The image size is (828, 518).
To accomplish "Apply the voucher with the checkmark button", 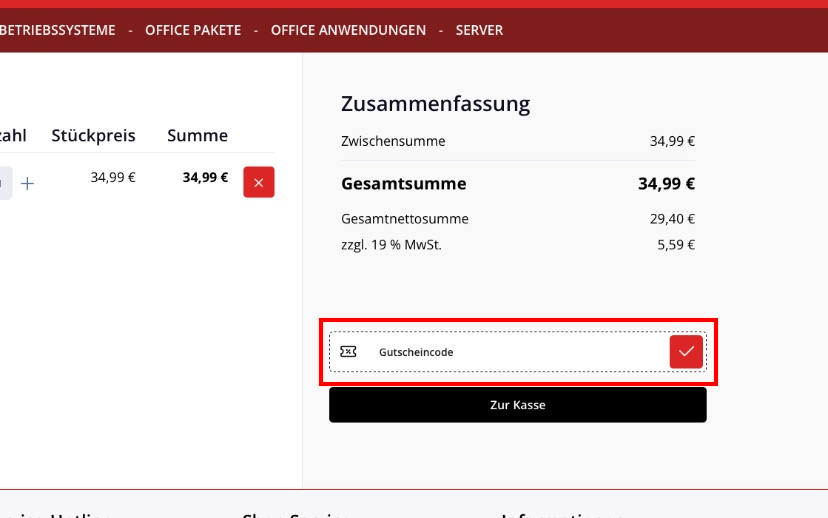I will pyautogui.click(x=686, y=352).
